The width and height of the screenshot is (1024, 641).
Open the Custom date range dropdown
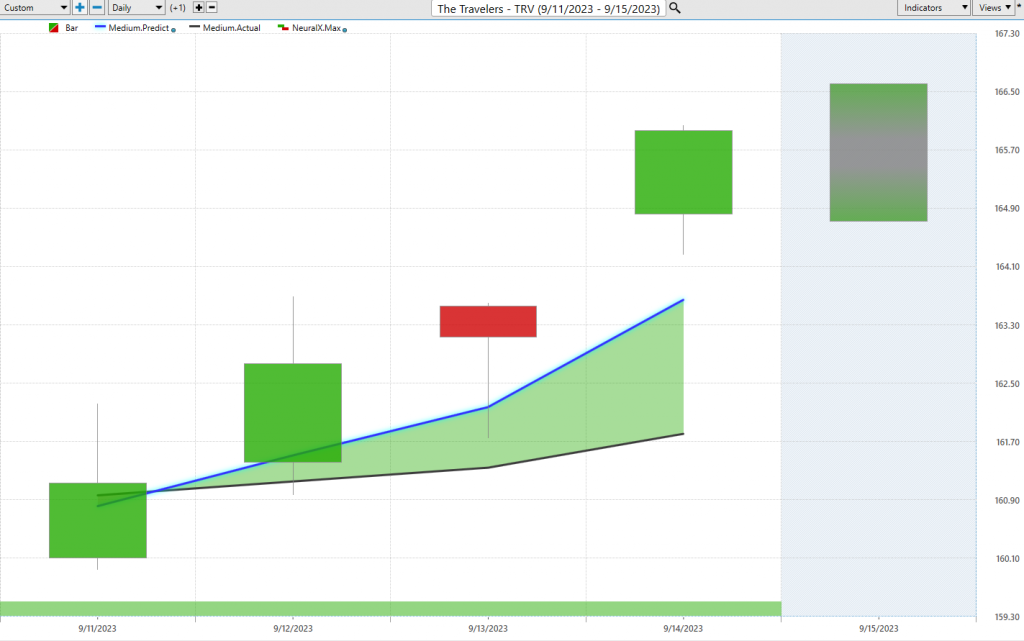click(35, 8)
